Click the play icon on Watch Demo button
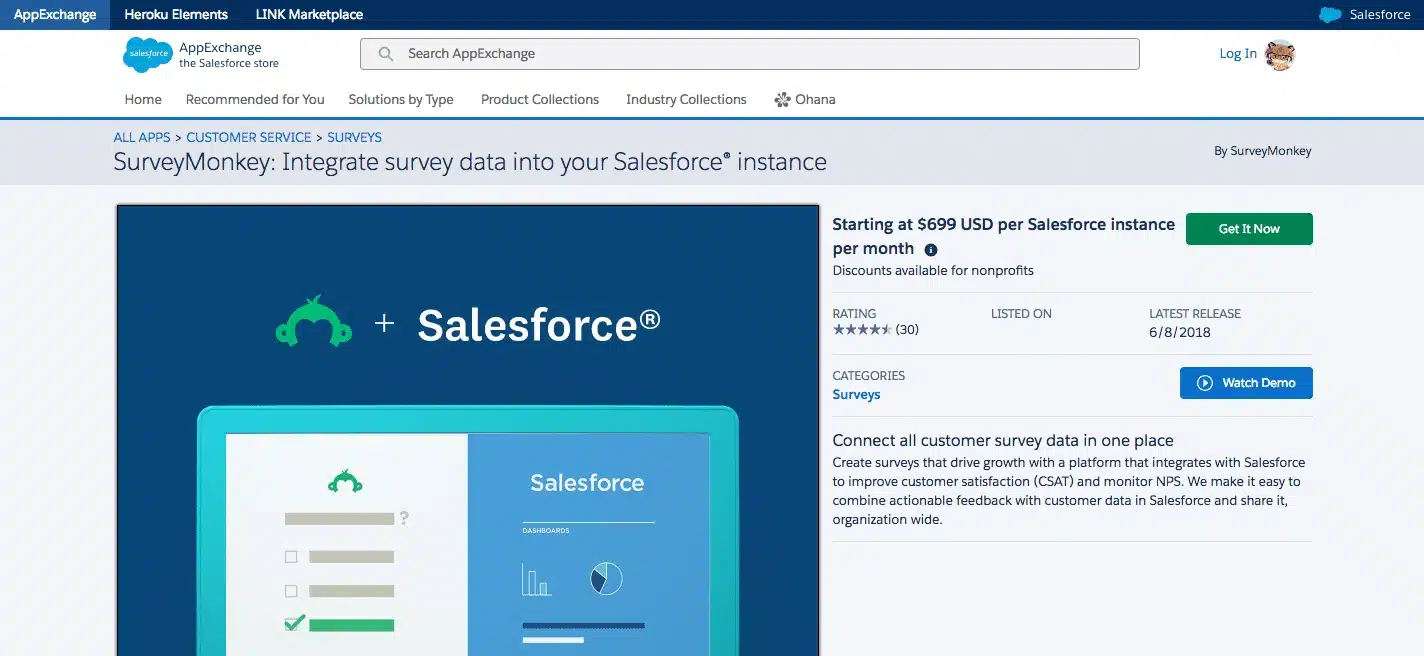The height and width of the screenshot is (656, 1424). [1205, 382]
